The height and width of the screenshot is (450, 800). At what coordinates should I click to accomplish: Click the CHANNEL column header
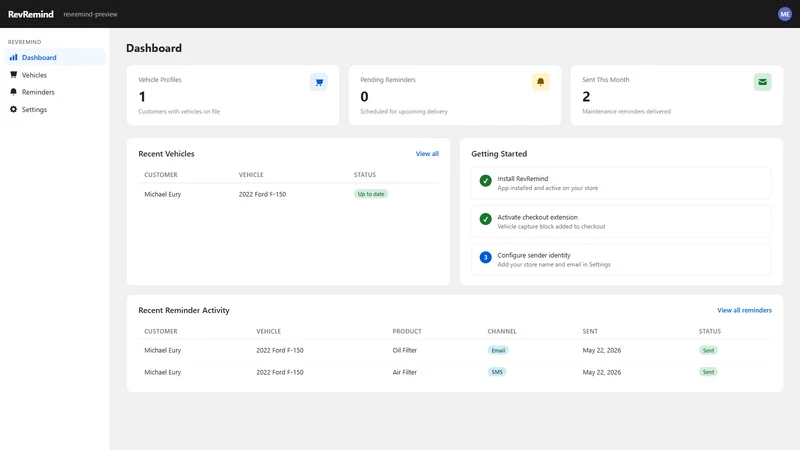[x=502, y=332]
